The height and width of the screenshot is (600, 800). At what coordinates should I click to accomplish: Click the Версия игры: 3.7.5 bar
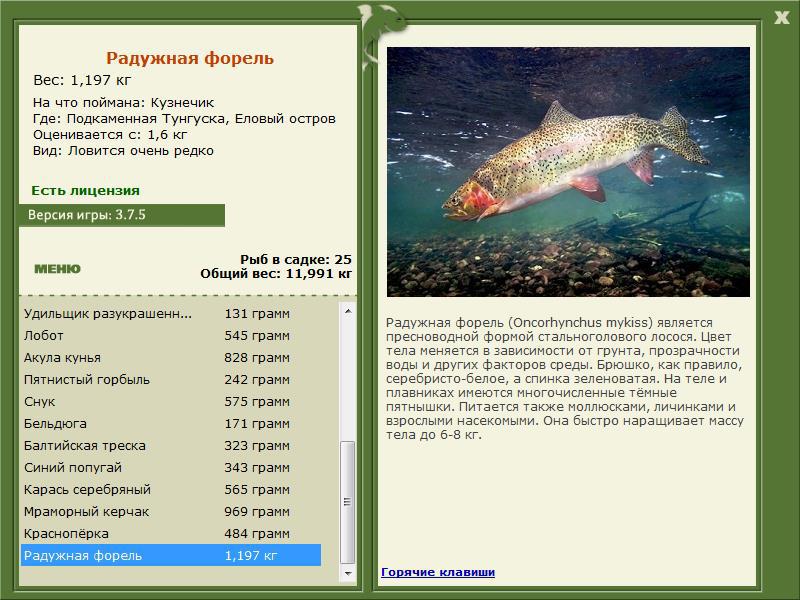click(x=121, y=215)
